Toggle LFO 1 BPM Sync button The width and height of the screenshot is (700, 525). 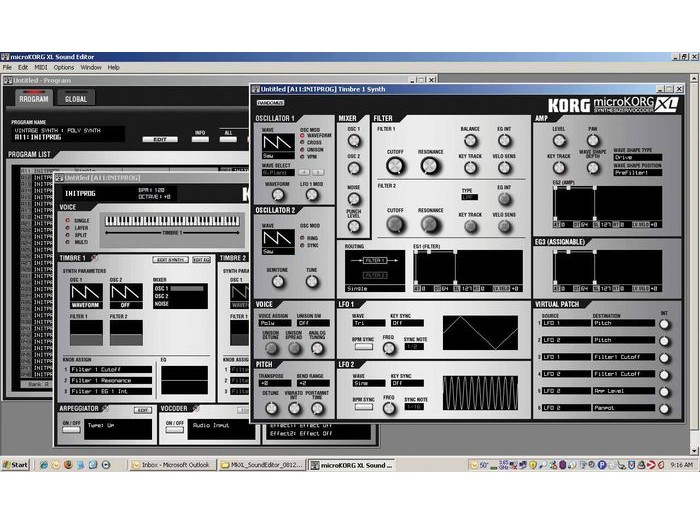pos(363,346)
